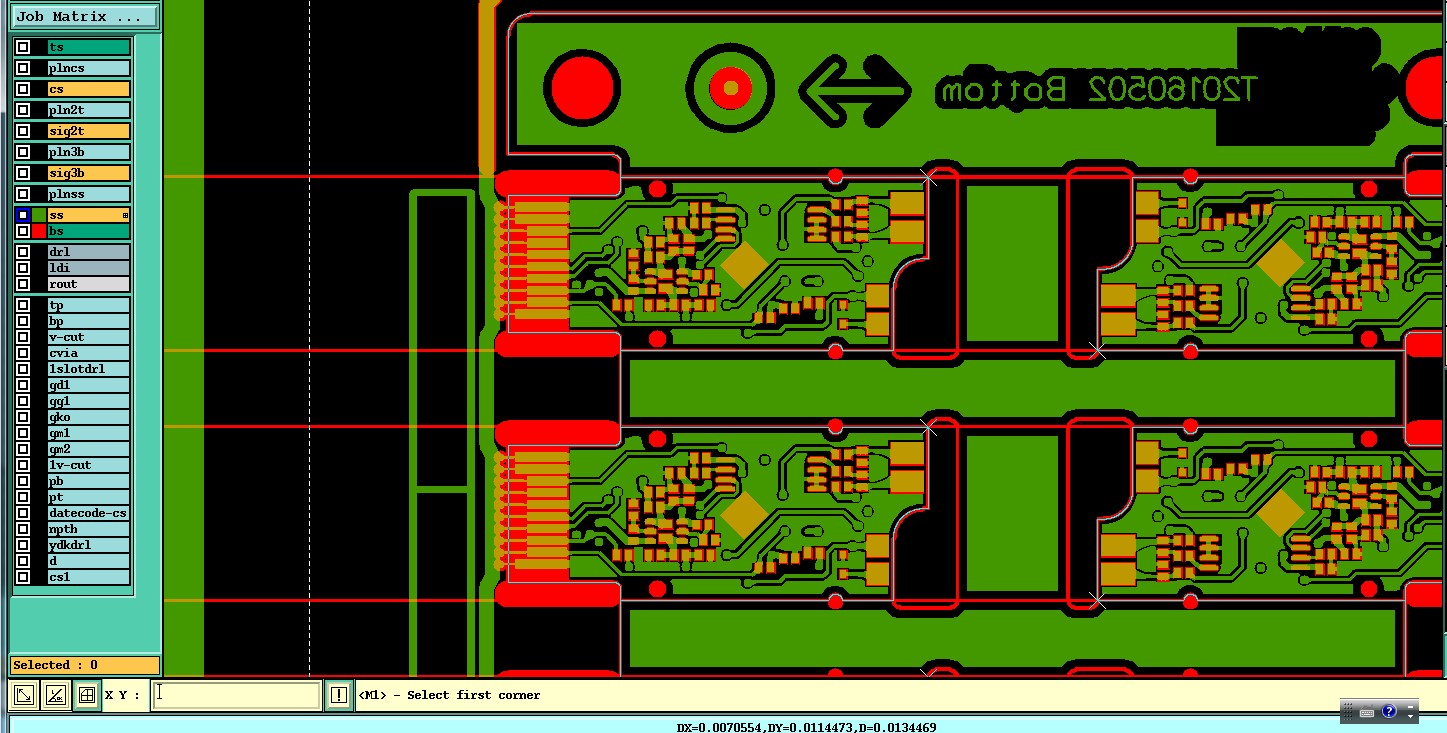
Task: Select the cvia layer name
Action: point(89,353)
